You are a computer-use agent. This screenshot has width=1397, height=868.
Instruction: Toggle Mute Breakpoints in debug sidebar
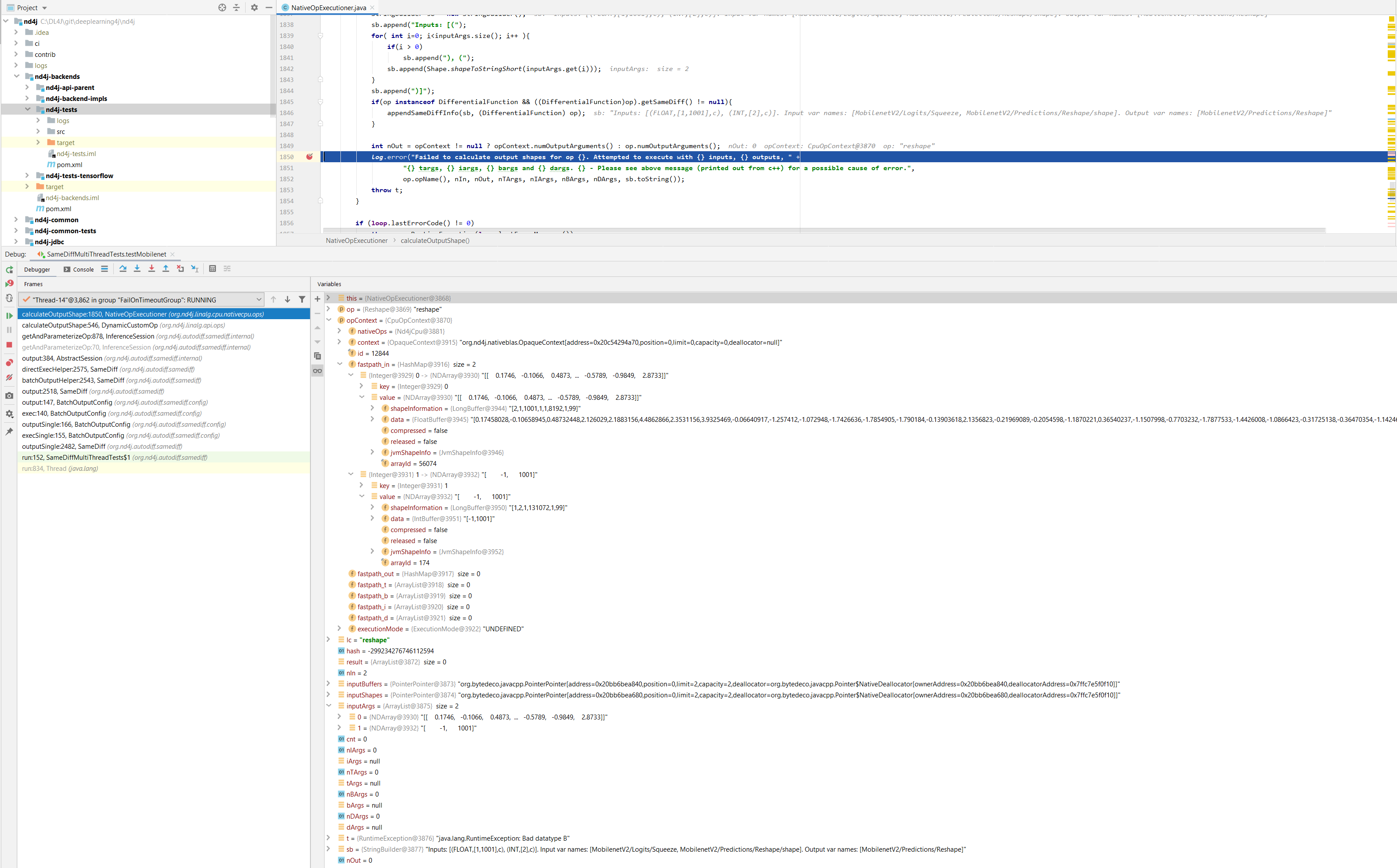[9, 377]
